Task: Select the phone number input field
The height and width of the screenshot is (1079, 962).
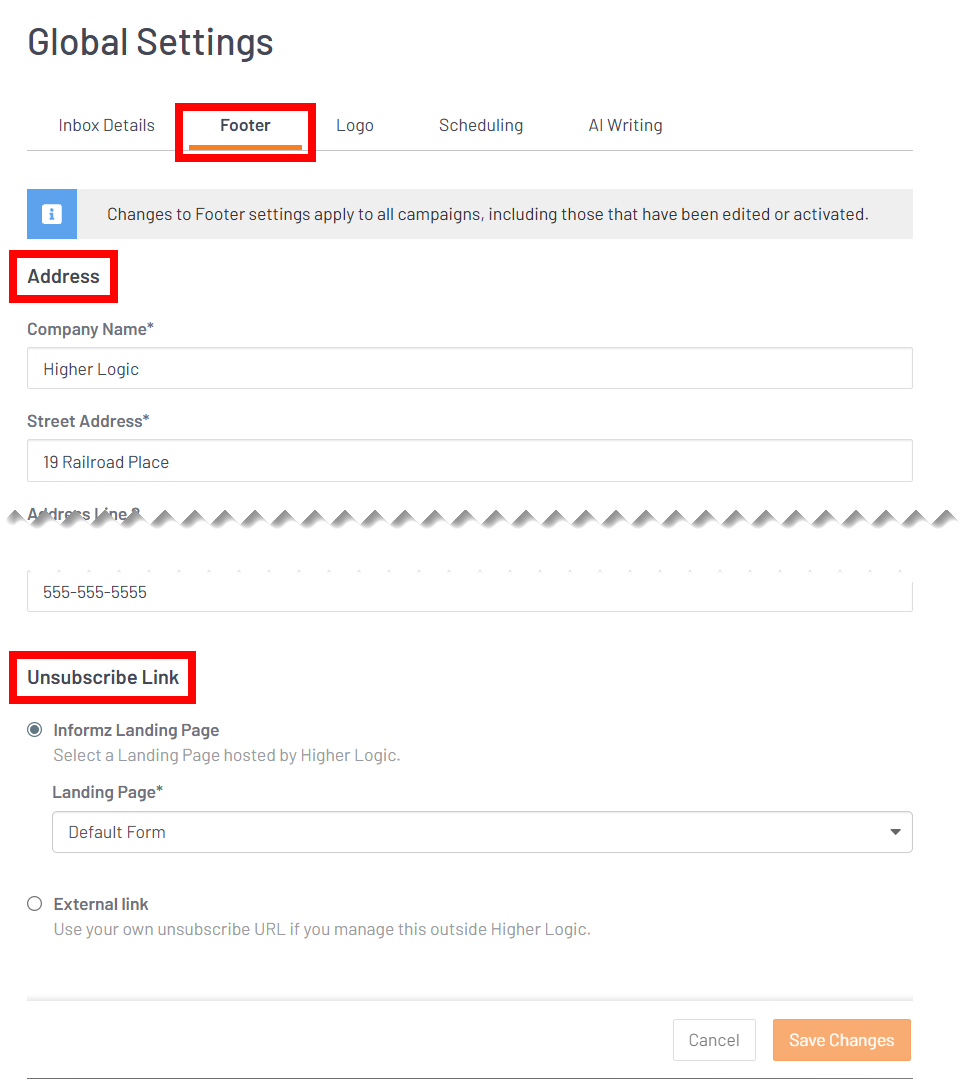Action: tap(469, 591)
